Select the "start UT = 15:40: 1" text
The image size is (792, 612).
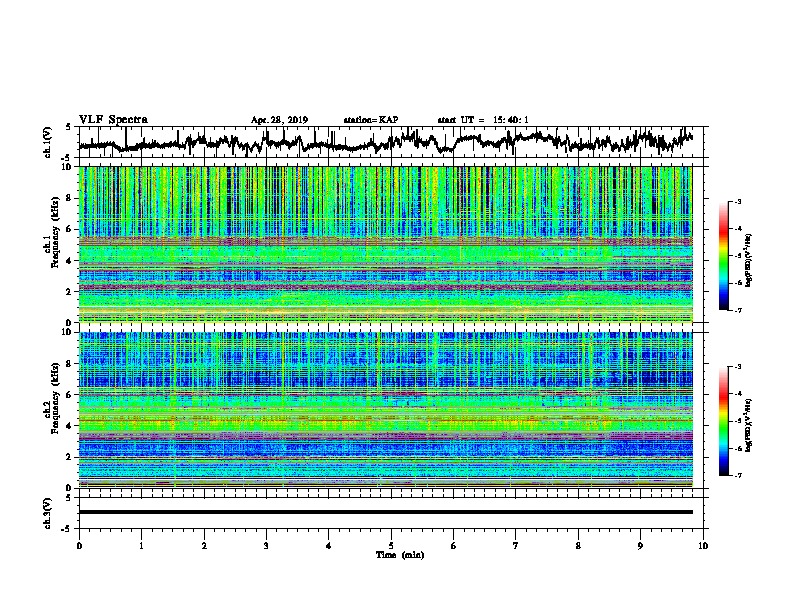(x=483, y=120)
